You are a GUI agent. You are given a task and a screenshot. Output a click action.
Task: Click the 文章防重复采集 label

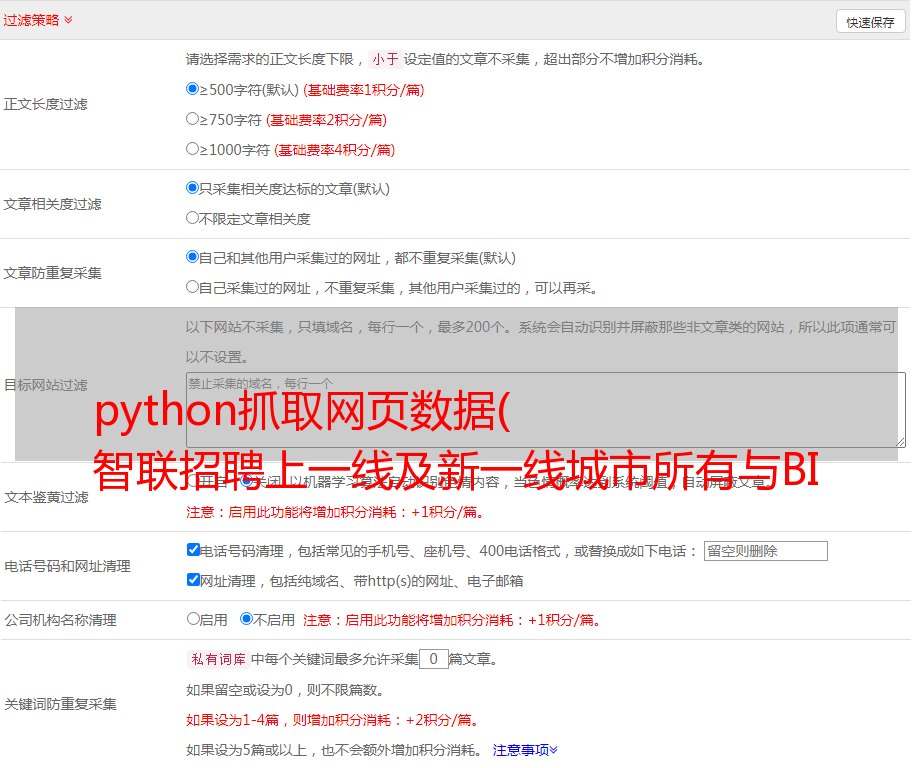52,273
